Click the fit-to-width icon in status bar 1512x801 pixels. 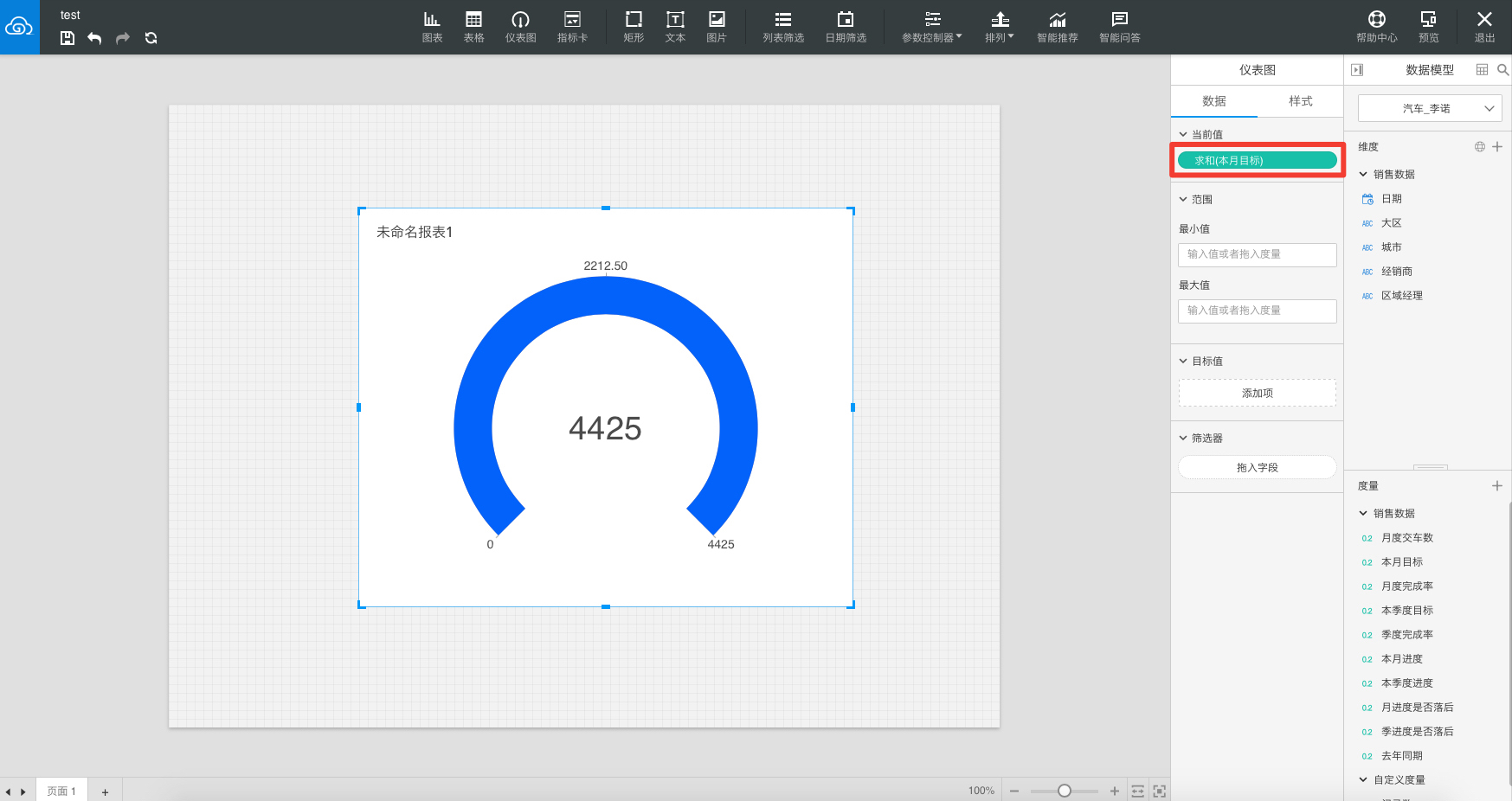click(1137, 791)
